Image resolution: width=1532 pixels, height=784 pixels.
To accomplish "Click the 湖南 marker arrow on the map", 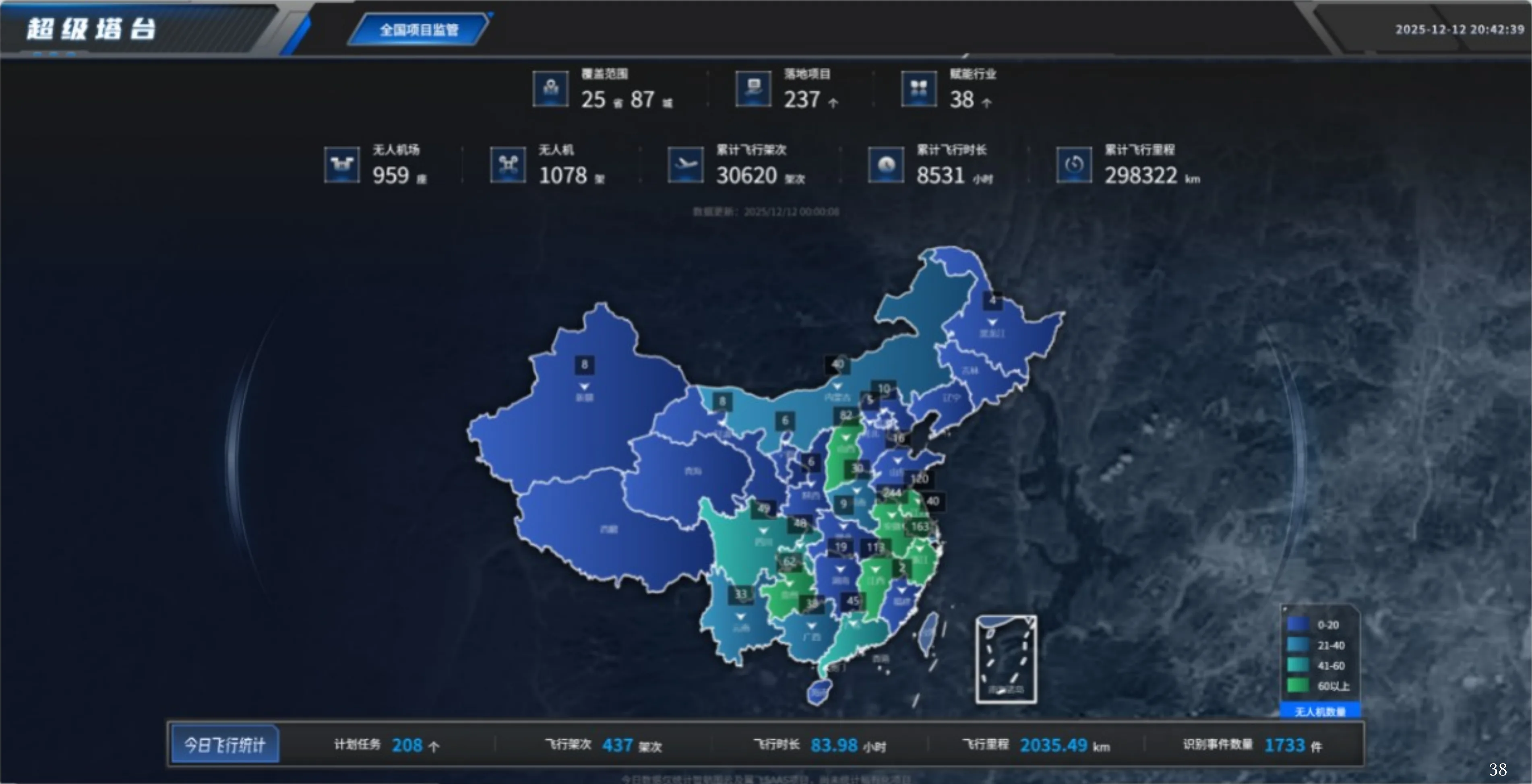I will pos(840,569).
